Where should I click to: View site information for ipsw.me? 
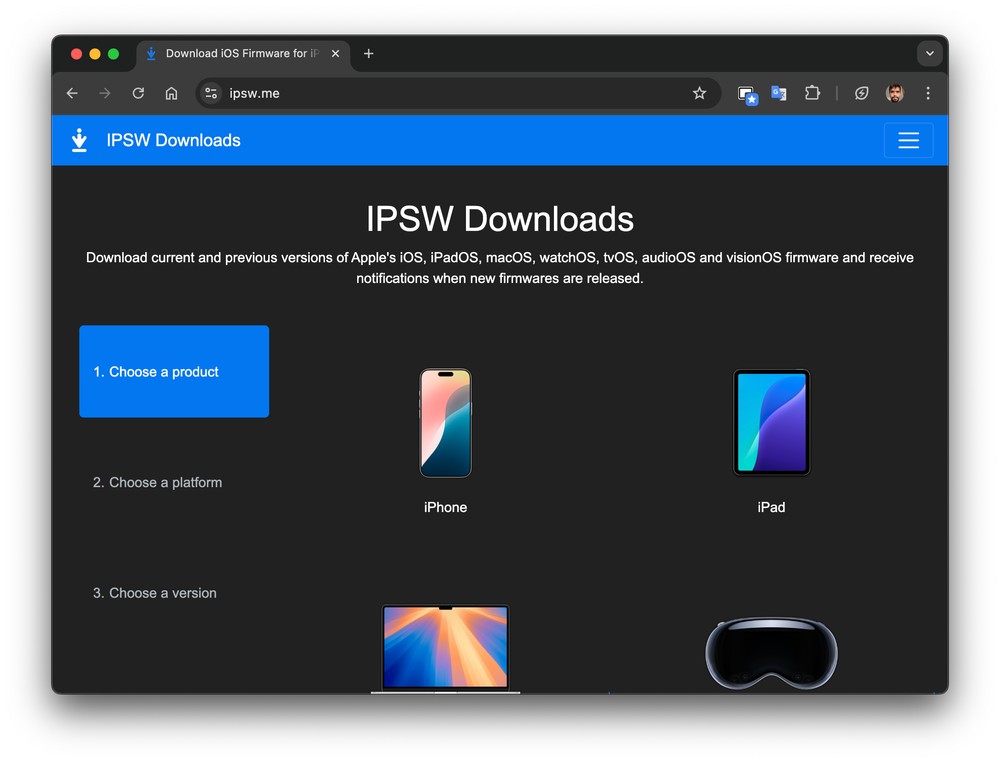pos(210,93)
